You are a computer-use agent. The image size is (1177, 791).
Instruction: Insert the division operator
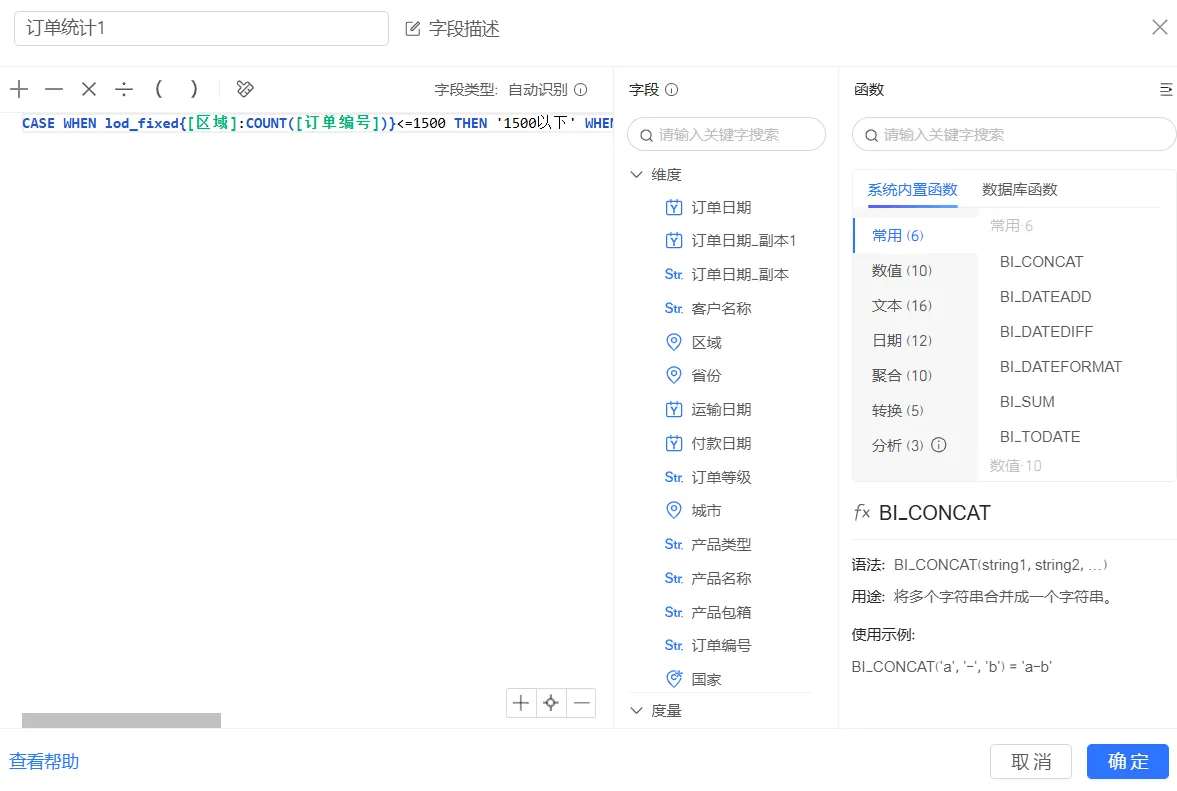tap(124, 89)
